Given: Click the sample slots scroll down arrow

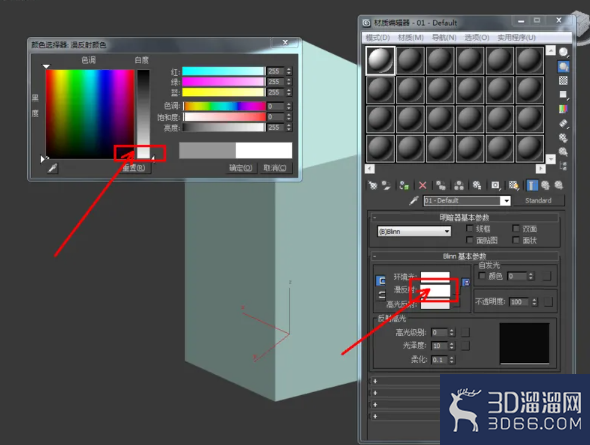Looking at the screenshot, I should click(550, 159).
